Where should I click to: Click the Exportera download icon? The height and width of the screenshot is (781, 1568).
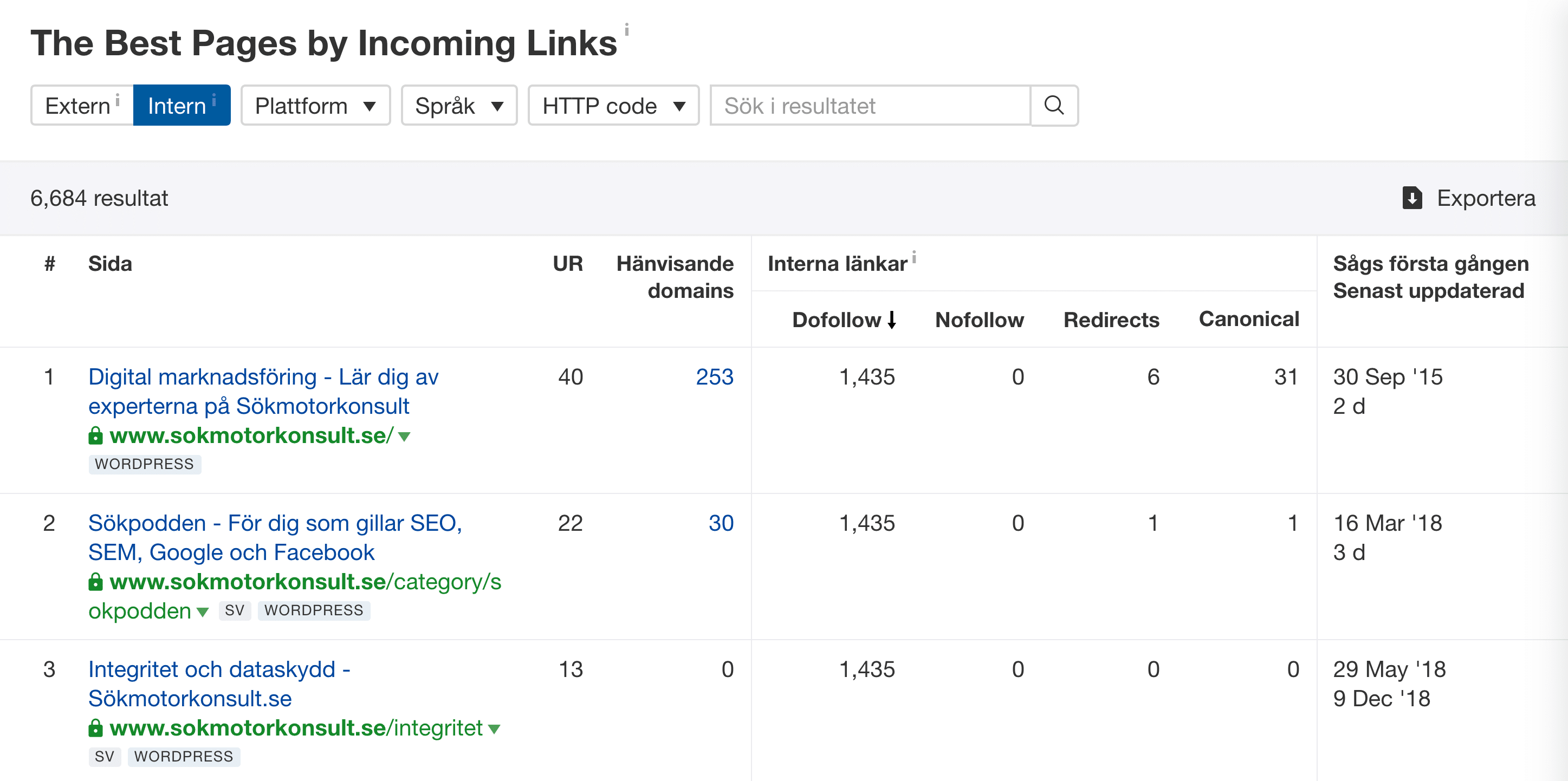[1411, 198]
